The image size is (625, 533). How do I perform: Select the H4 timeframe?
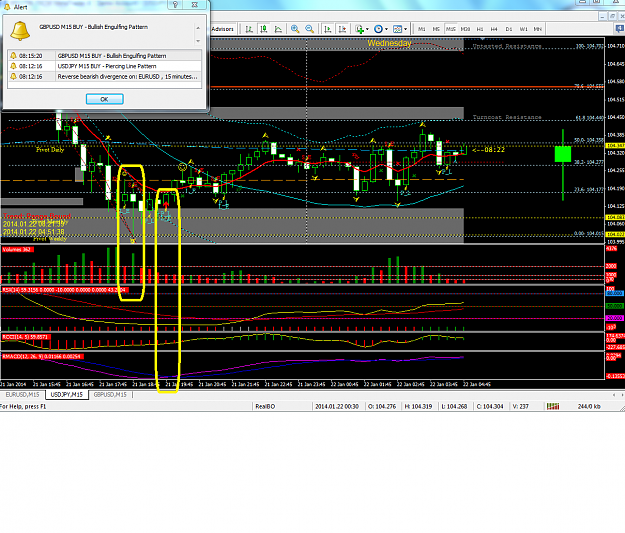[494, 29]
